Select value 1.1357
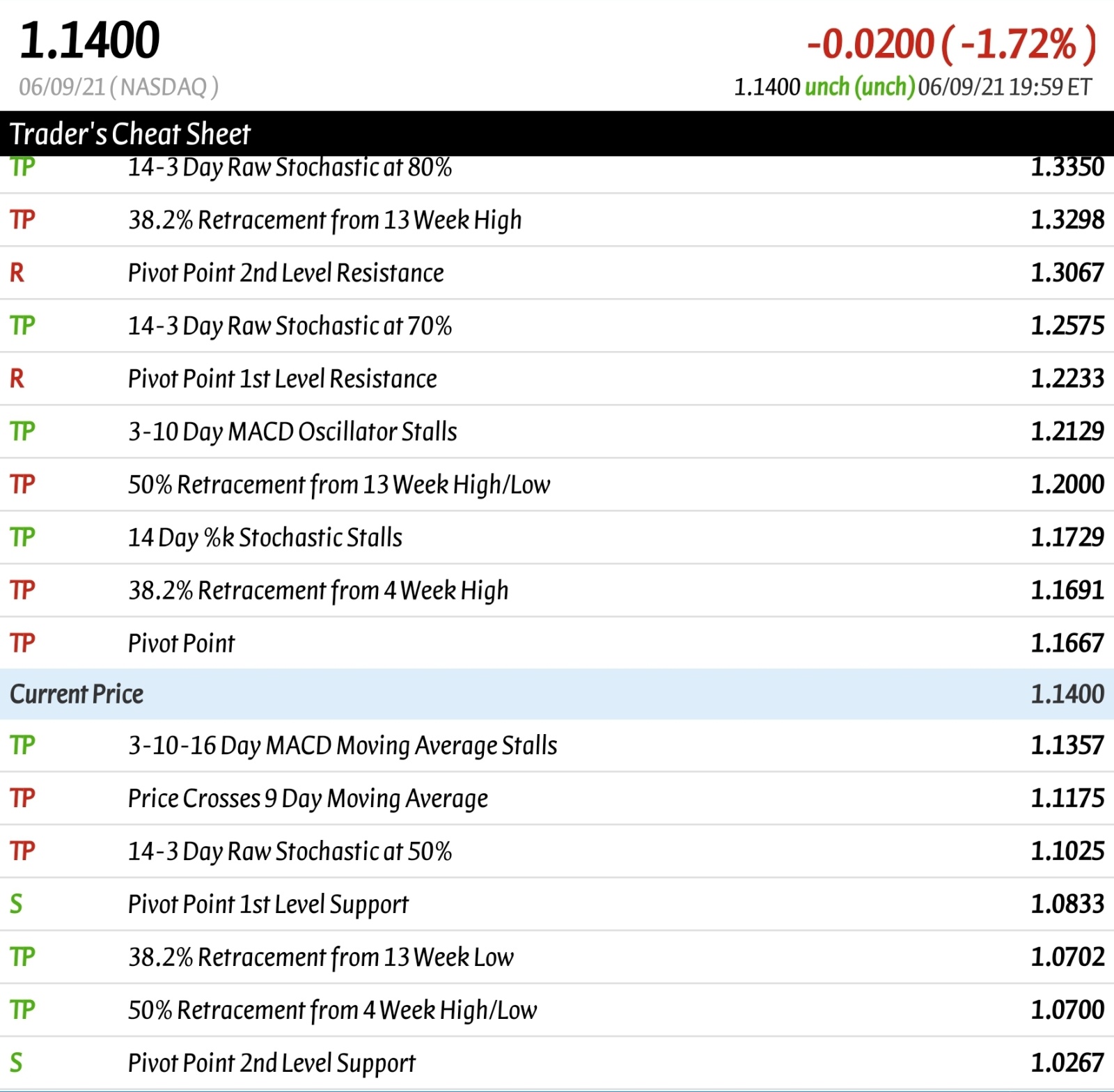 coord(1067,746)
